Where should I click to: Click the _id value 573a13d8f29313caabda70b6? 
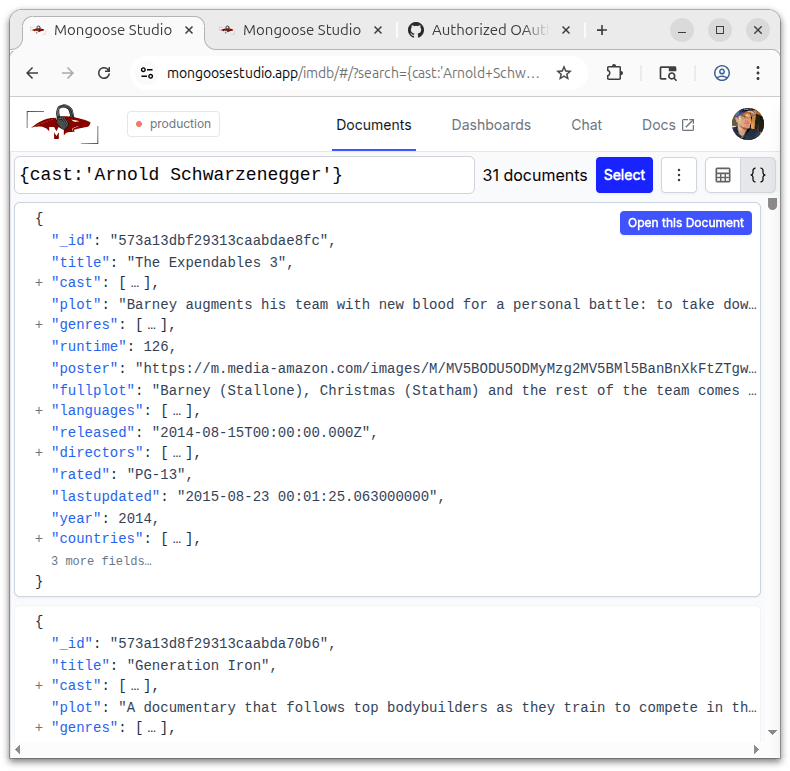pos(219,644)
